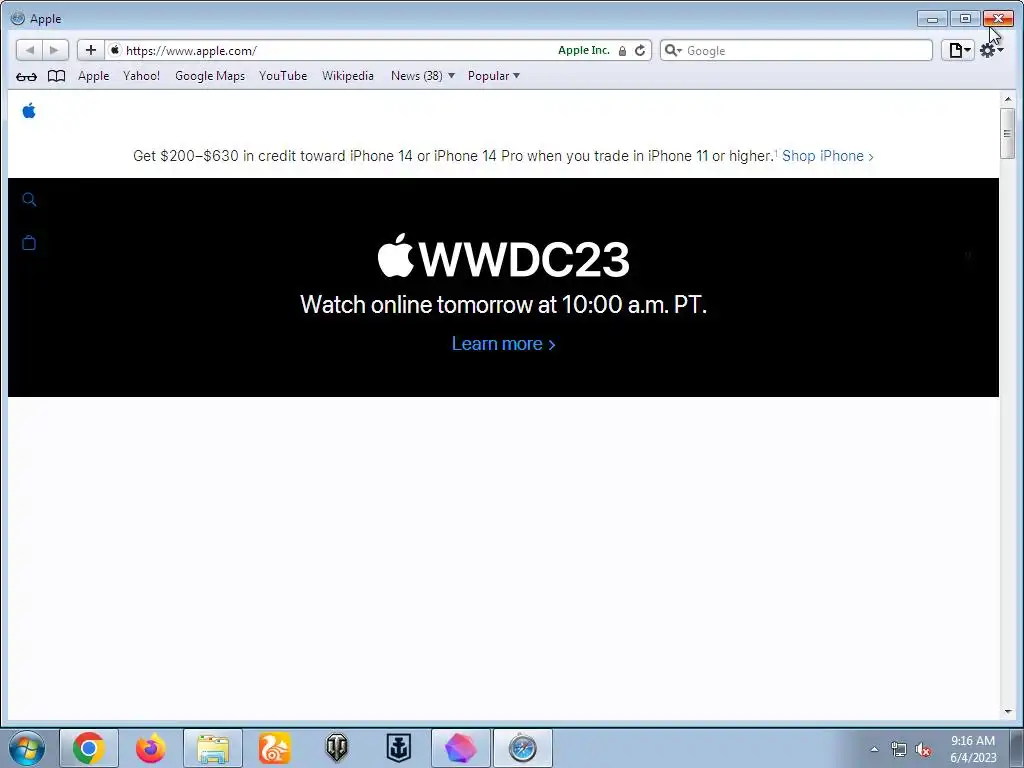Open the Yahoo! bookmark
This screenshot has height=768, width=1024.
coord(141,76)
